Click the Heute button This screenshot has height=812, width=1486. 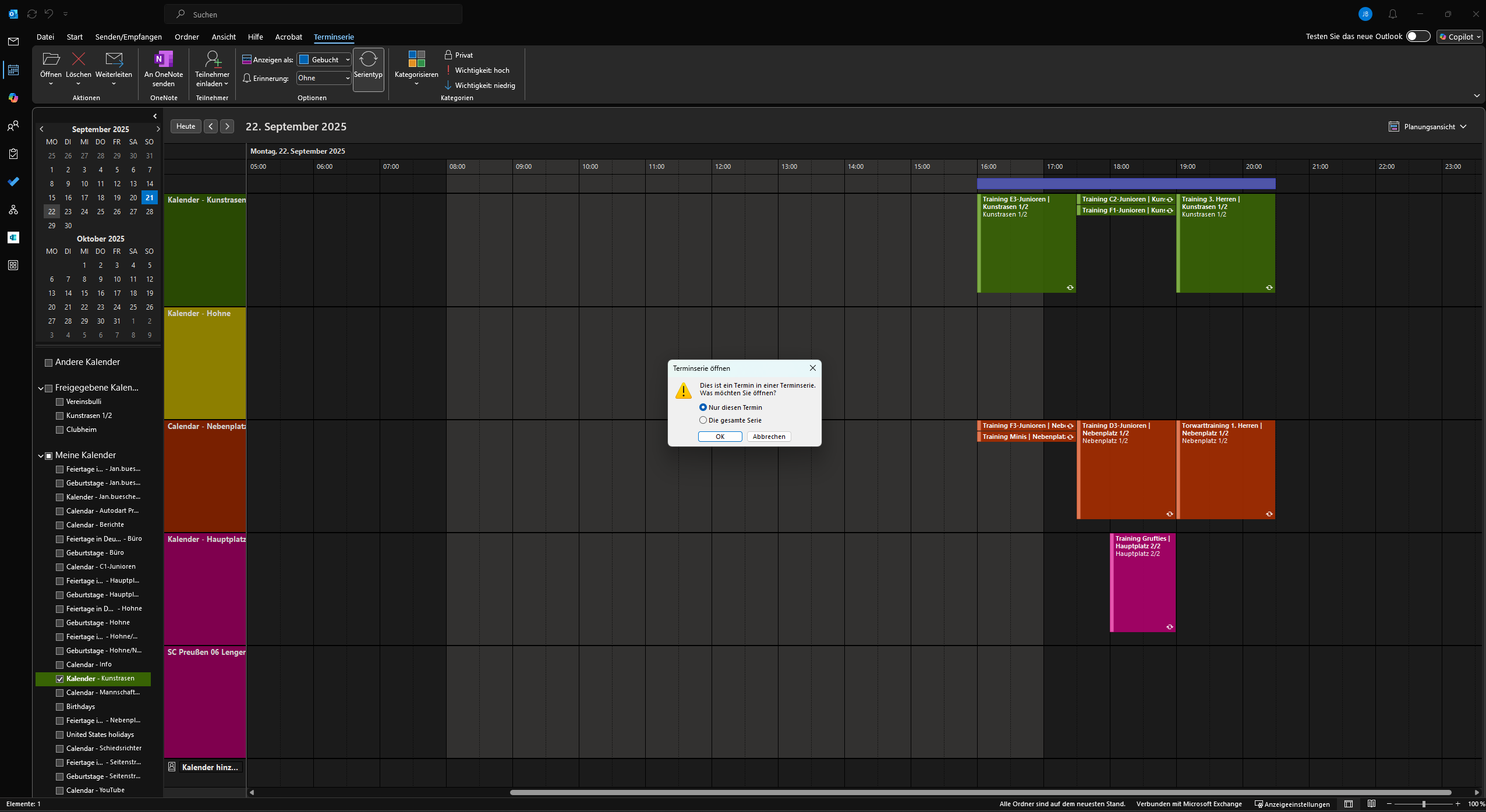[186, 126]
